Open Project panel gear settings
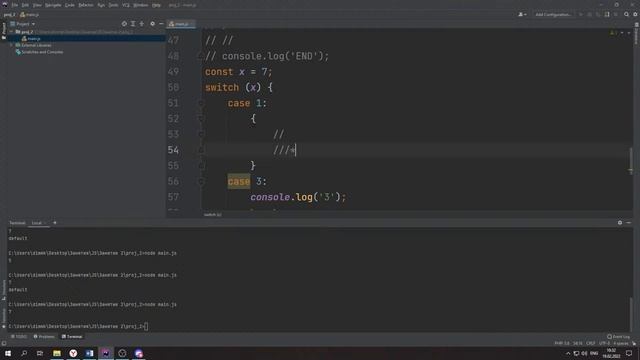This screenshot has height=360, width=640. click(152, 24)
